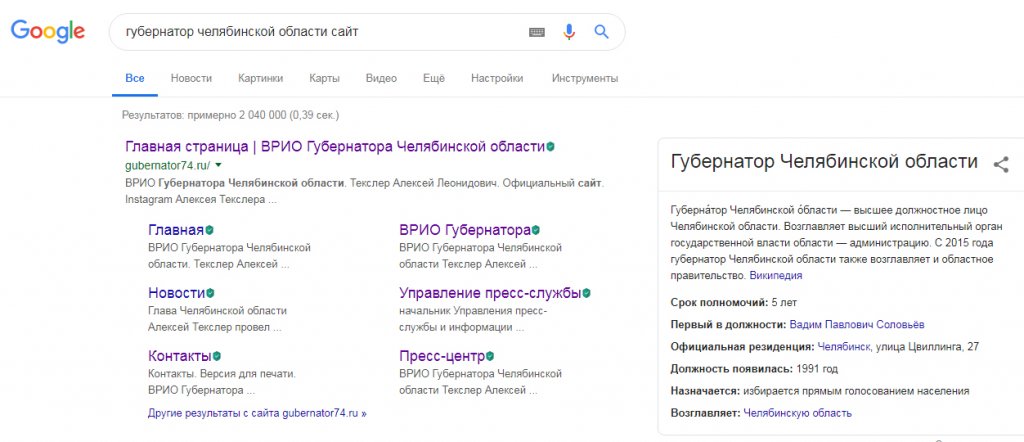Switch to the Картинки tab

(260, 78)
